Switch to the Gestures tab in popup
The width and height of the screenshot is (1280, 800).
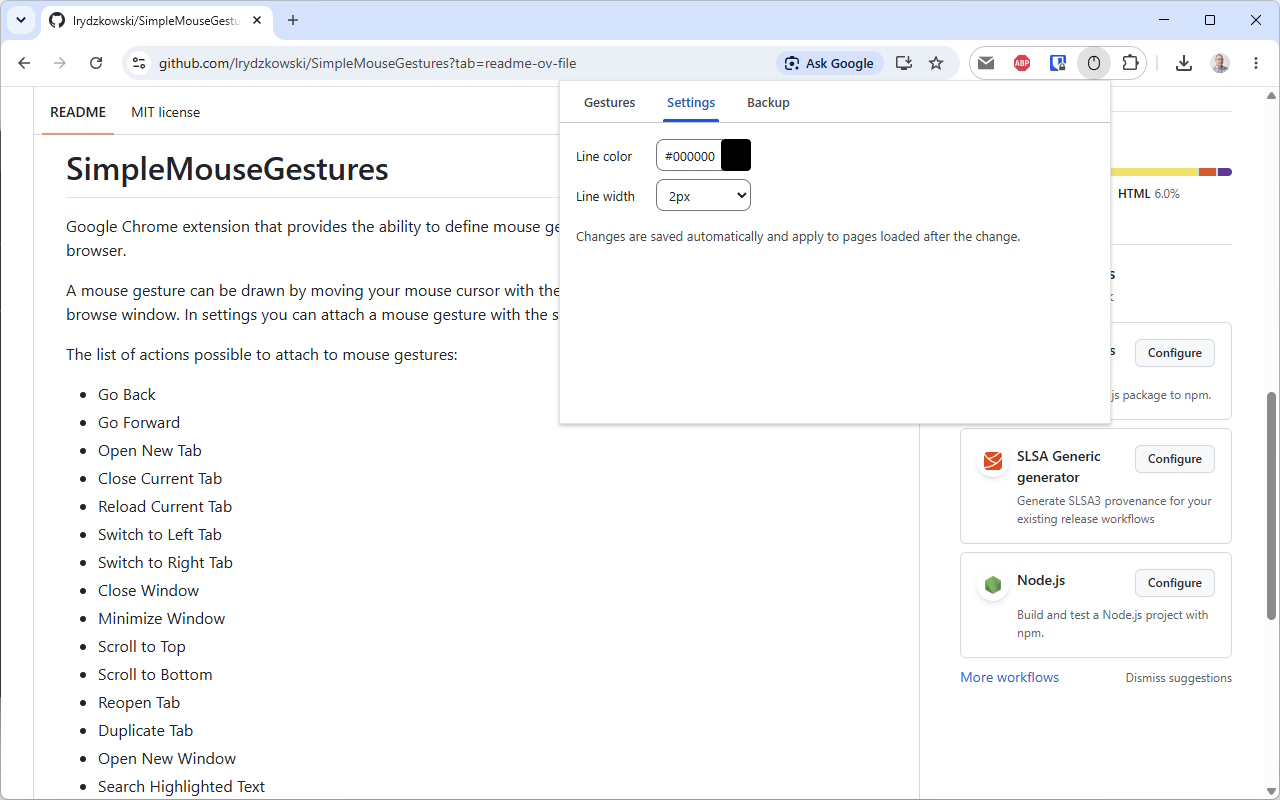tap(610, 102)
